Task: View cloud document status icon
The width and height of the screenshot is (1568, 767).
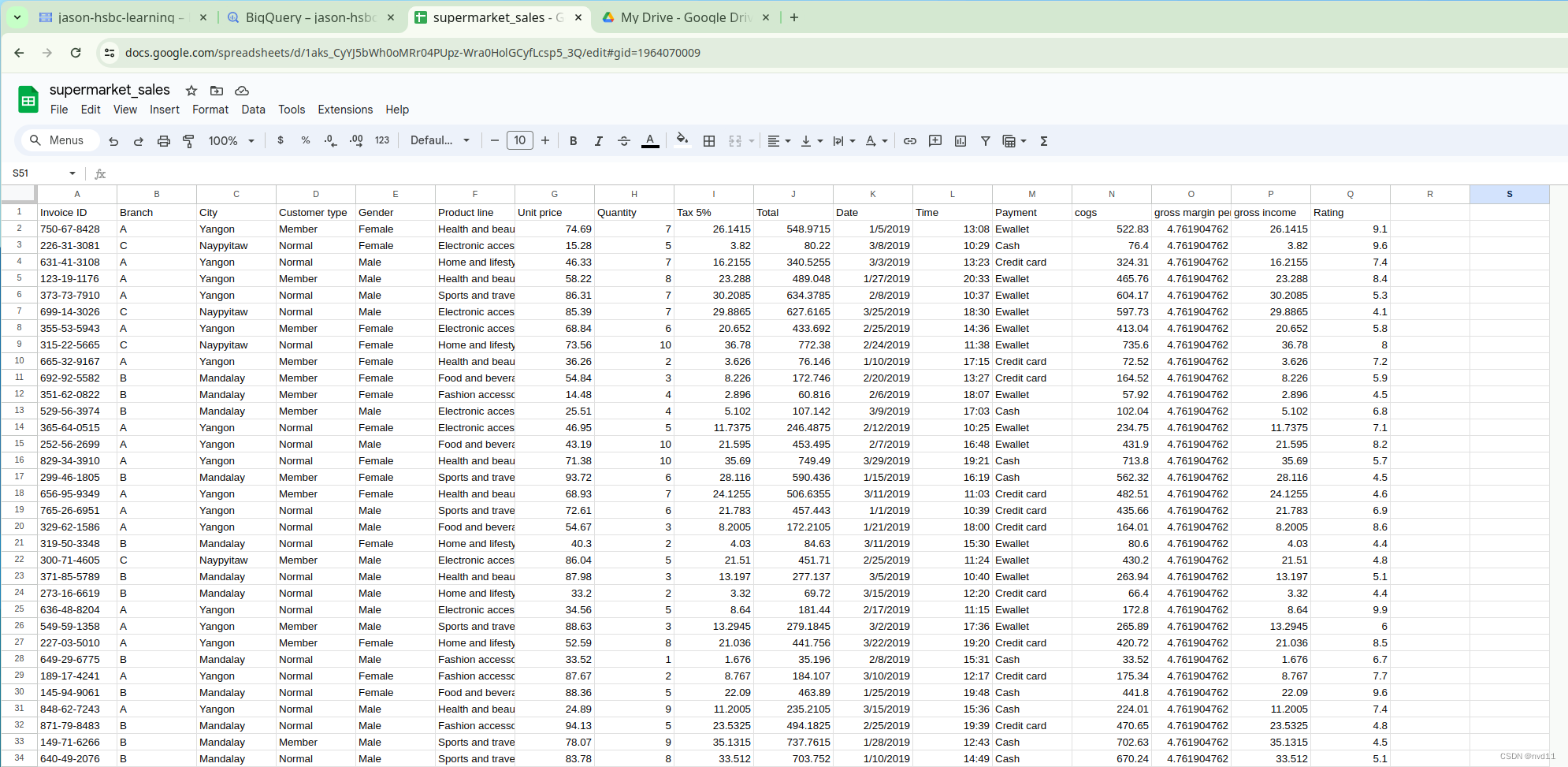Action: [x=242, y=91]
